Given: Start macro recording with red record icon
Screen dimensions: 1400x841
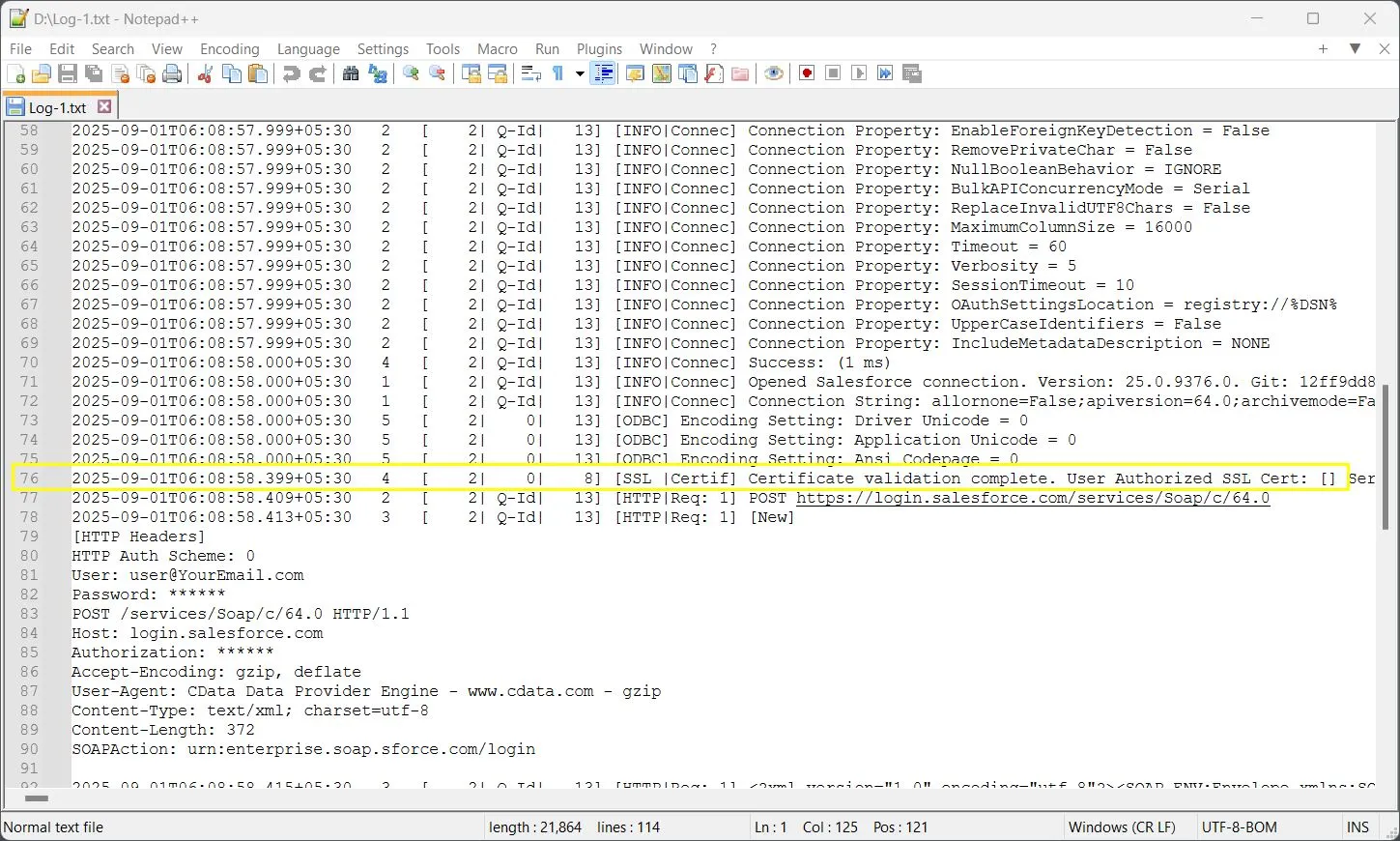Looking at the screenshot, I should [807, 74].
